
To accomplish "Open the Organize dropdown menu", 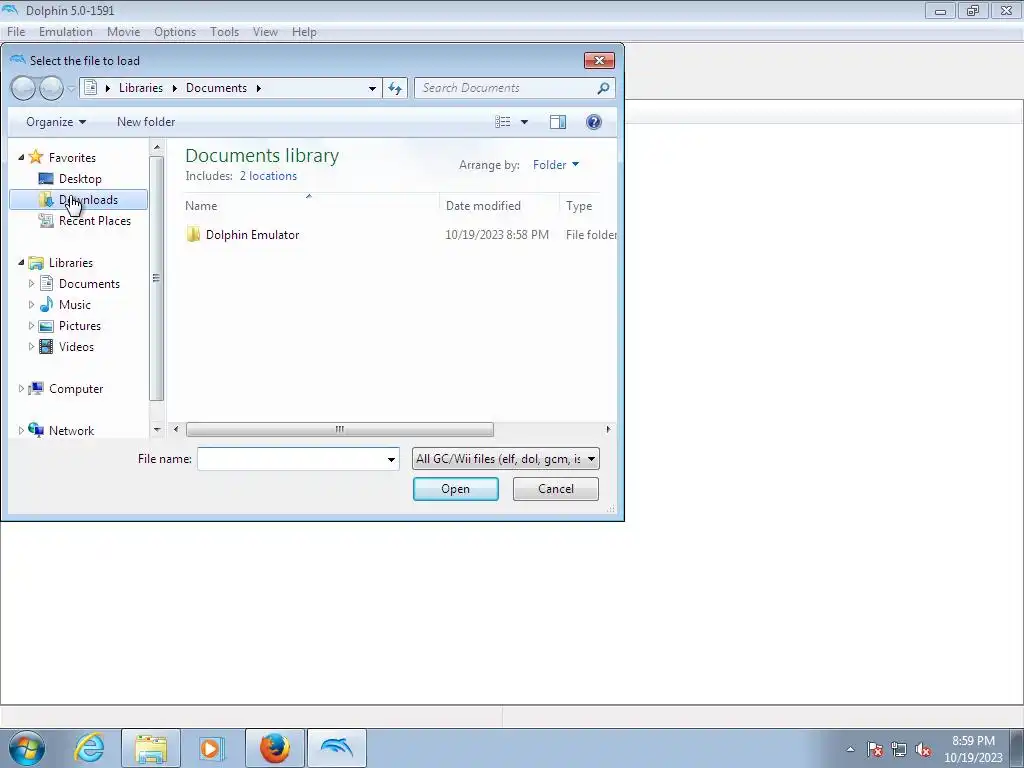I will (x=56, y=121).
